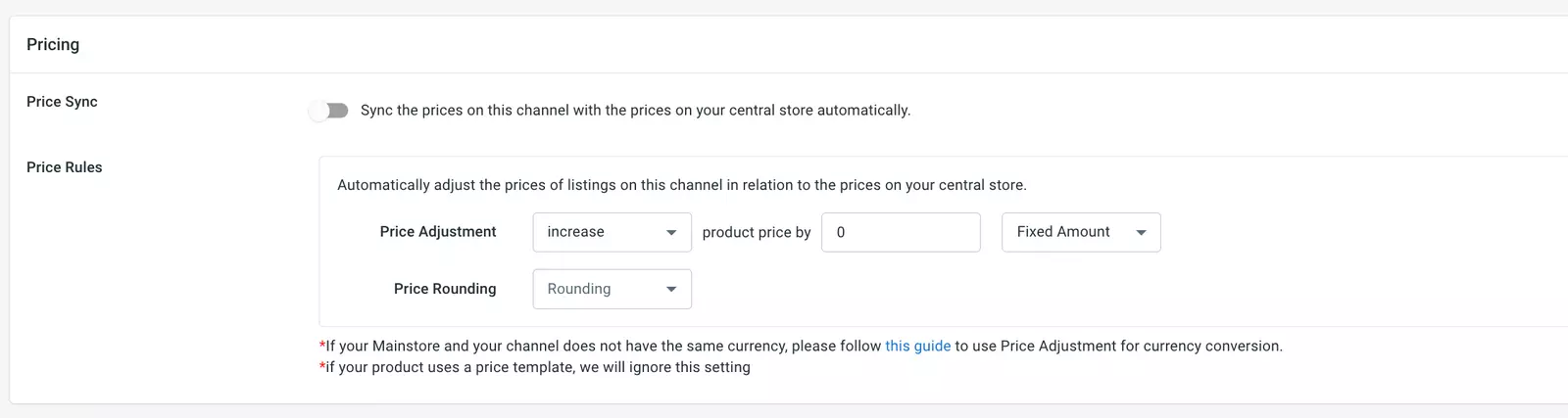Click the 'Sync the prices on this channel' text

635,111
